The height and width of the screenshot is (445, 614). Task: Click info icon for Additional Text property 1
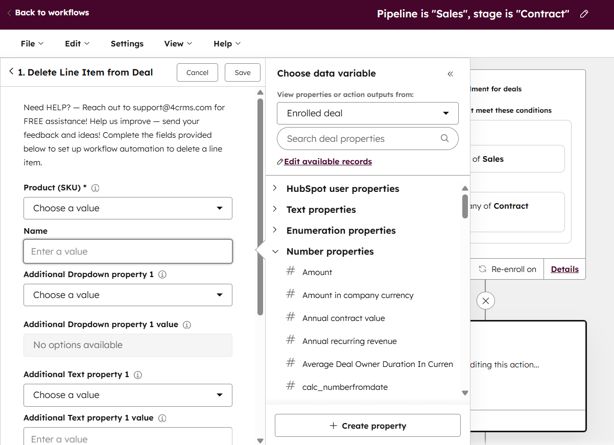pos(138,375)
